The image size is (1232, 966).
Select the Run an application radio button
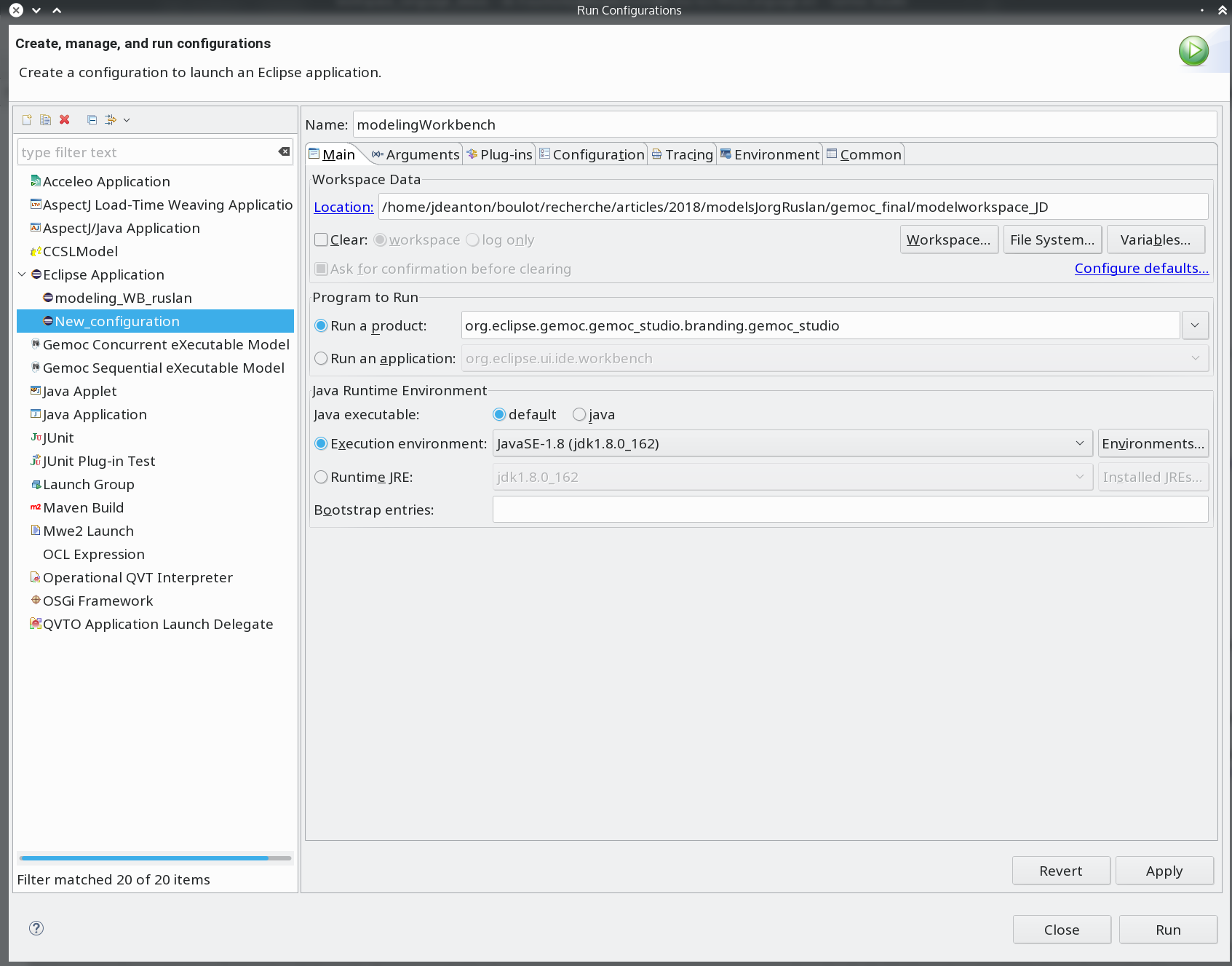[x=321, y=358]
